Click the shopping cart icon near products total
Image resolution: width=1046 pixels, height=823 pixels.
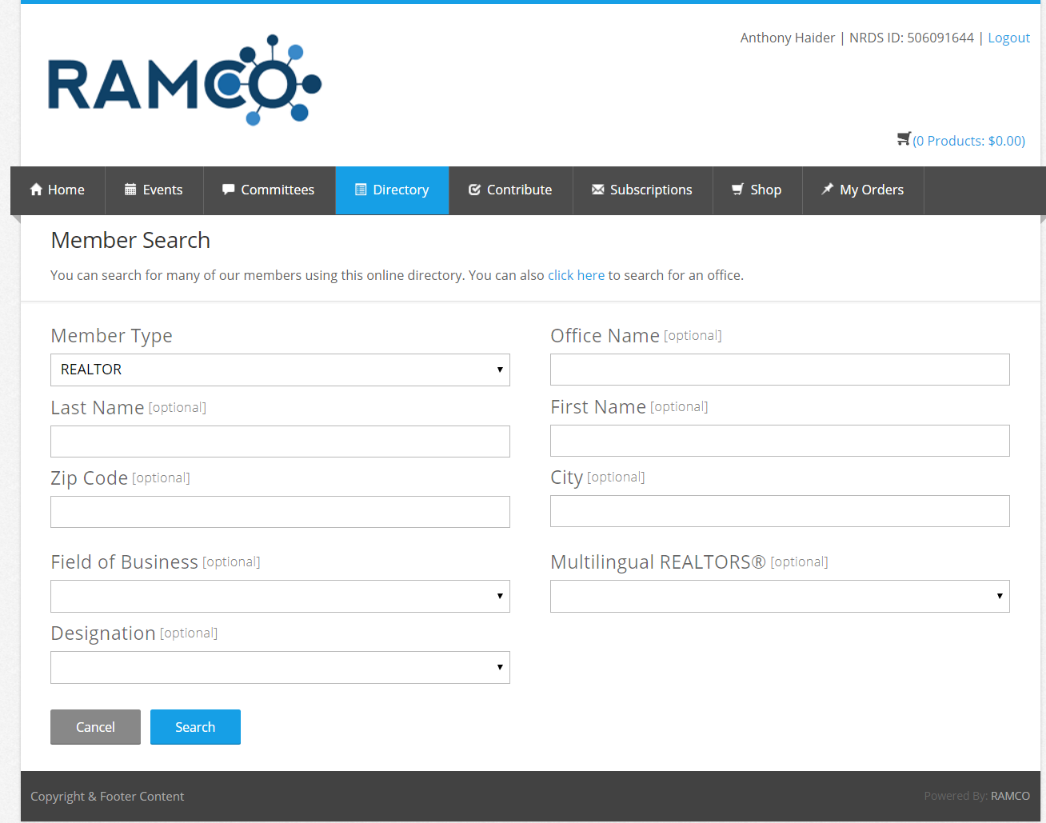coord(904,139)
